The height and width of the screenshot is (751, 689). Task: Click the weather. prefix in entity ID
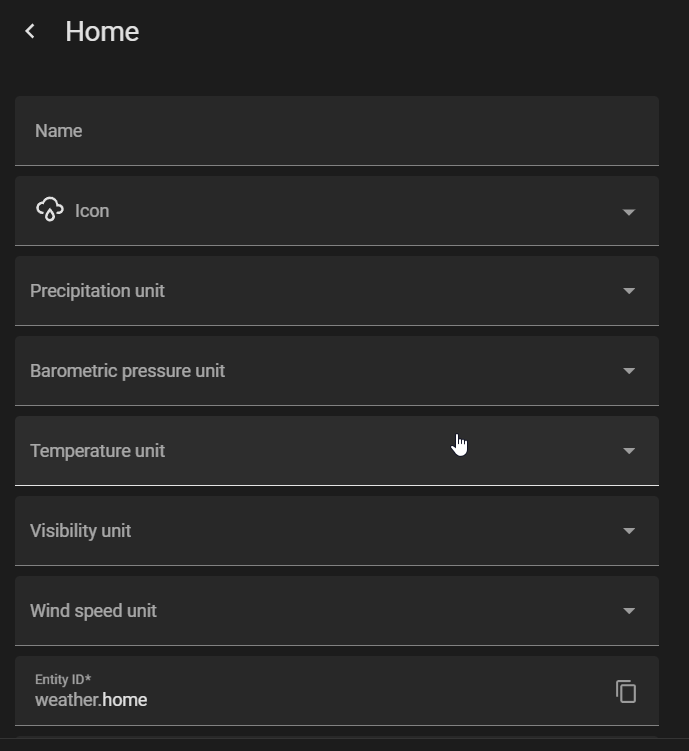coord(68,700)
